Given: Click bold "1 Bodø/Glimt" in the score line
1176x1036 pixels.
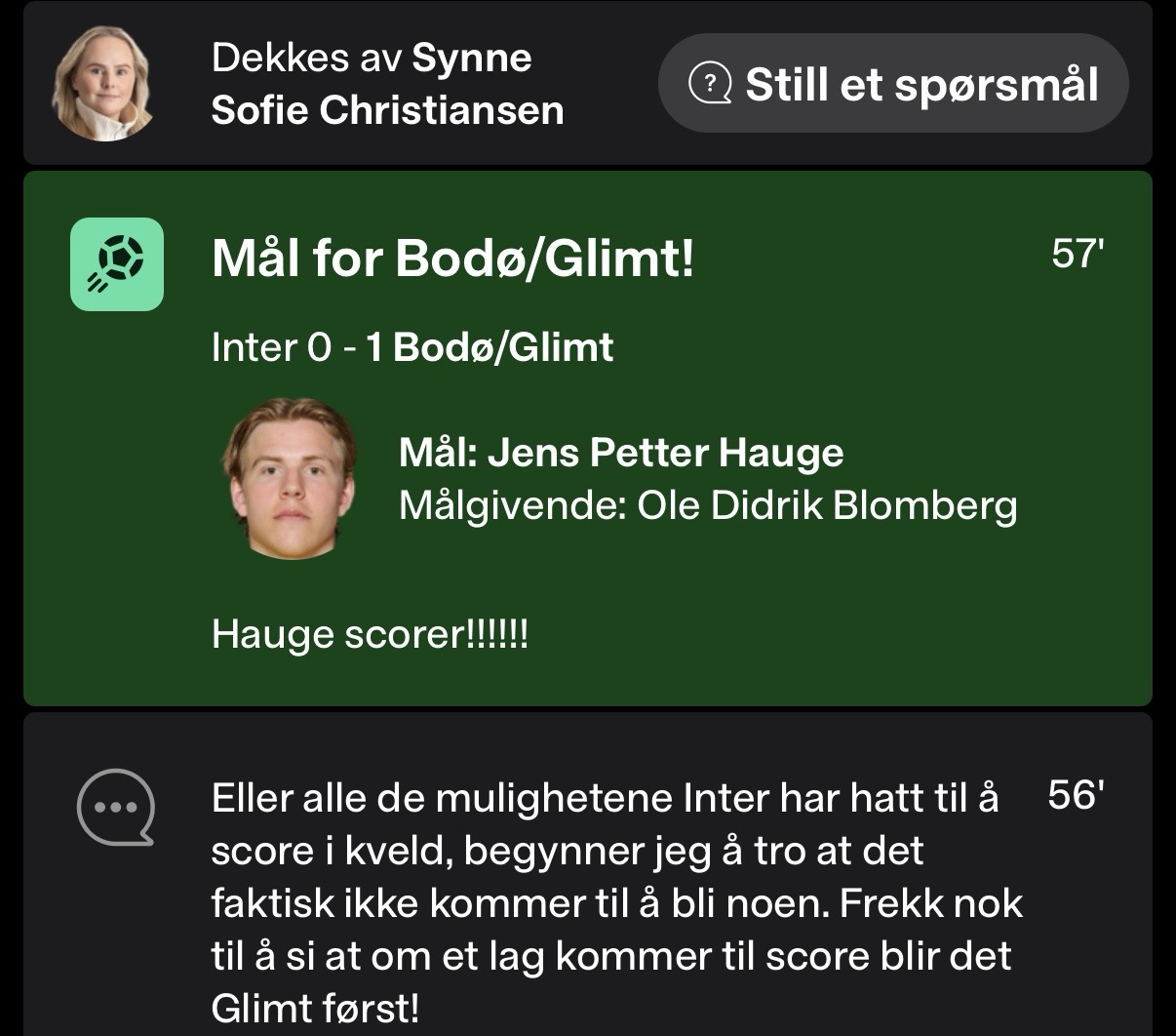Looking at the screenshot, I should (x=490, y=348).
